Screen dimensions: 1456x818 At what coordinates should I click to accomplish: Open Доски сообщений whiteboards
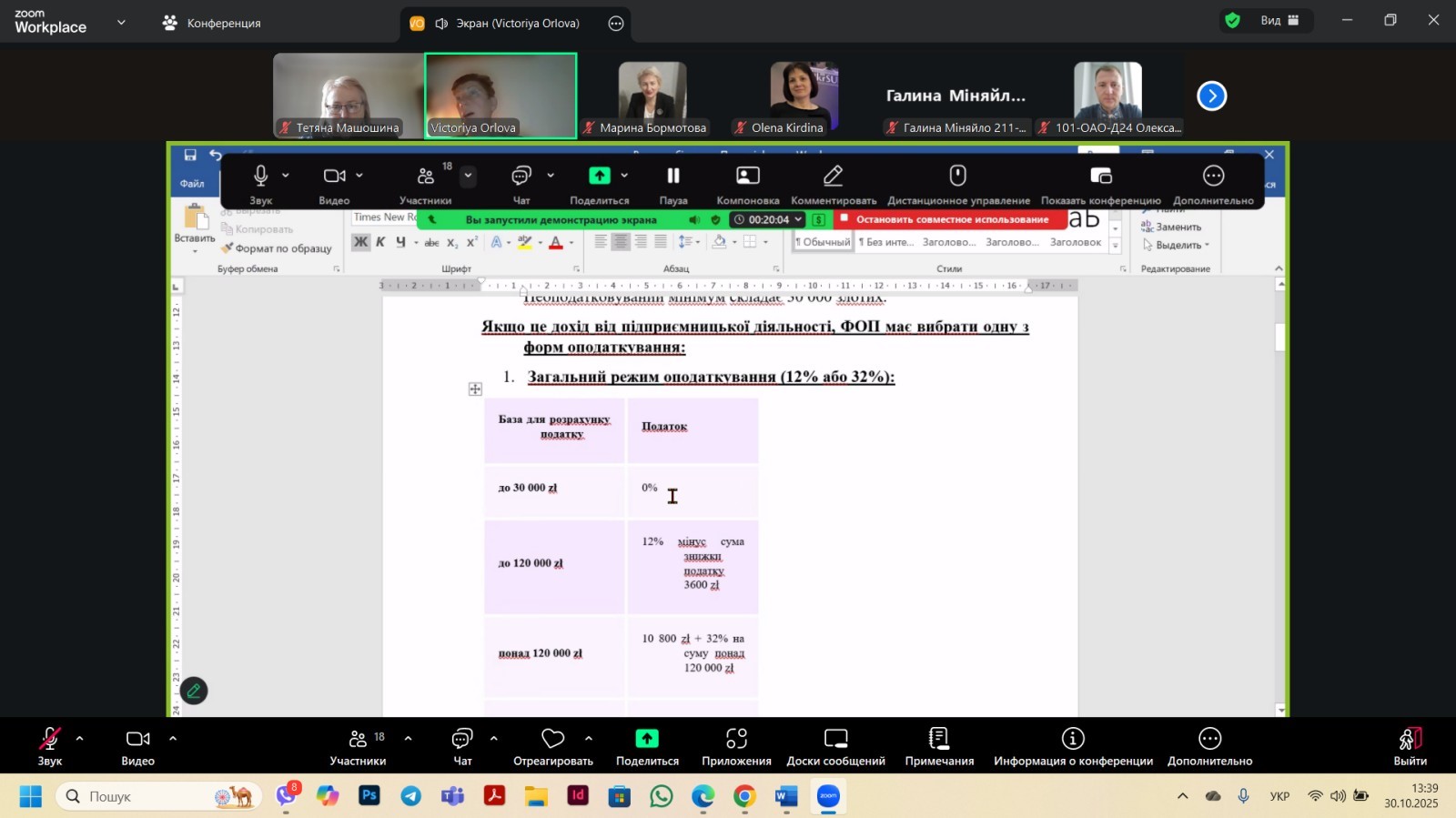point(835,746)
